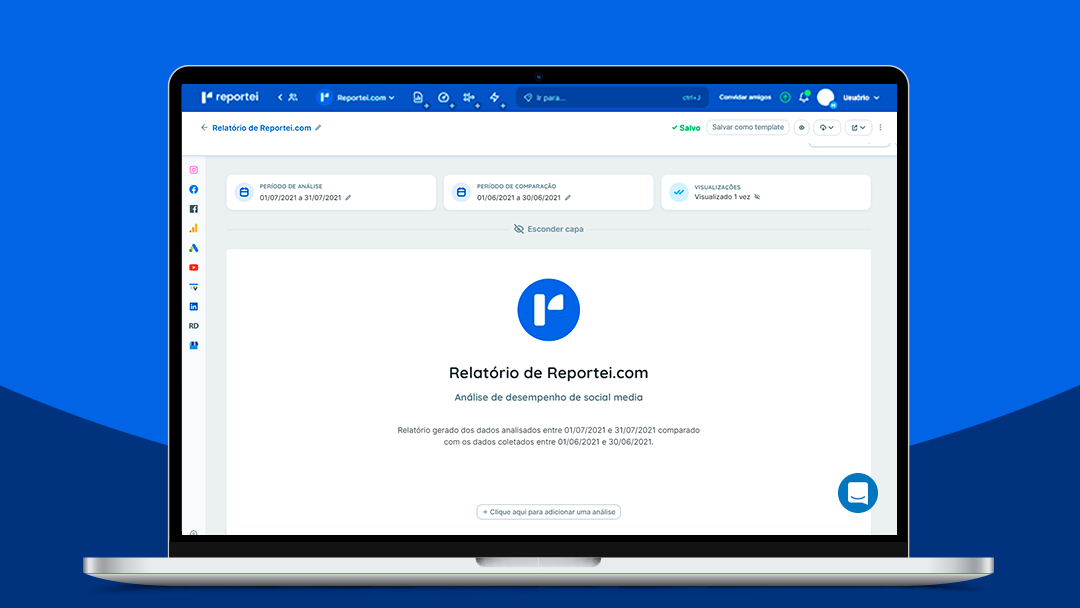Image resolution: width=1080 pixels, height=608 pixels.
Task: Focus the 'Ir para...' search field
Action: pyautogui.click(x=612, y=98)
